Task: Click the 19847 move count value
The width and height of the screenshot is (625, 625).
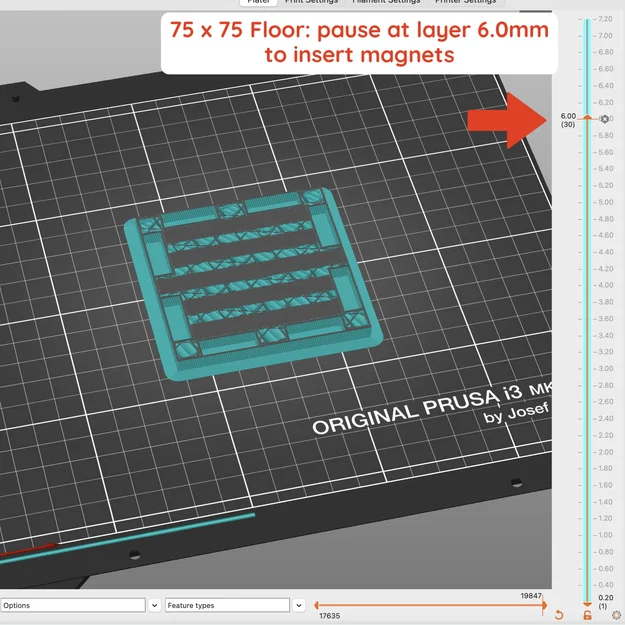Action: [531, 596]
